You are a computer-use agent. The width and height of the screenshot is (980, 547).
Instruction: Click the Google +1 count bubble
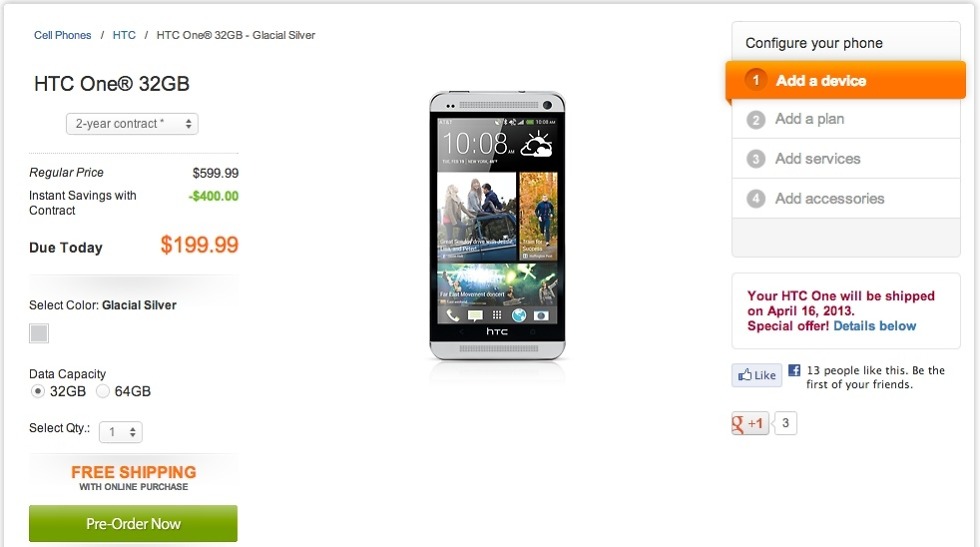(785, 424)
